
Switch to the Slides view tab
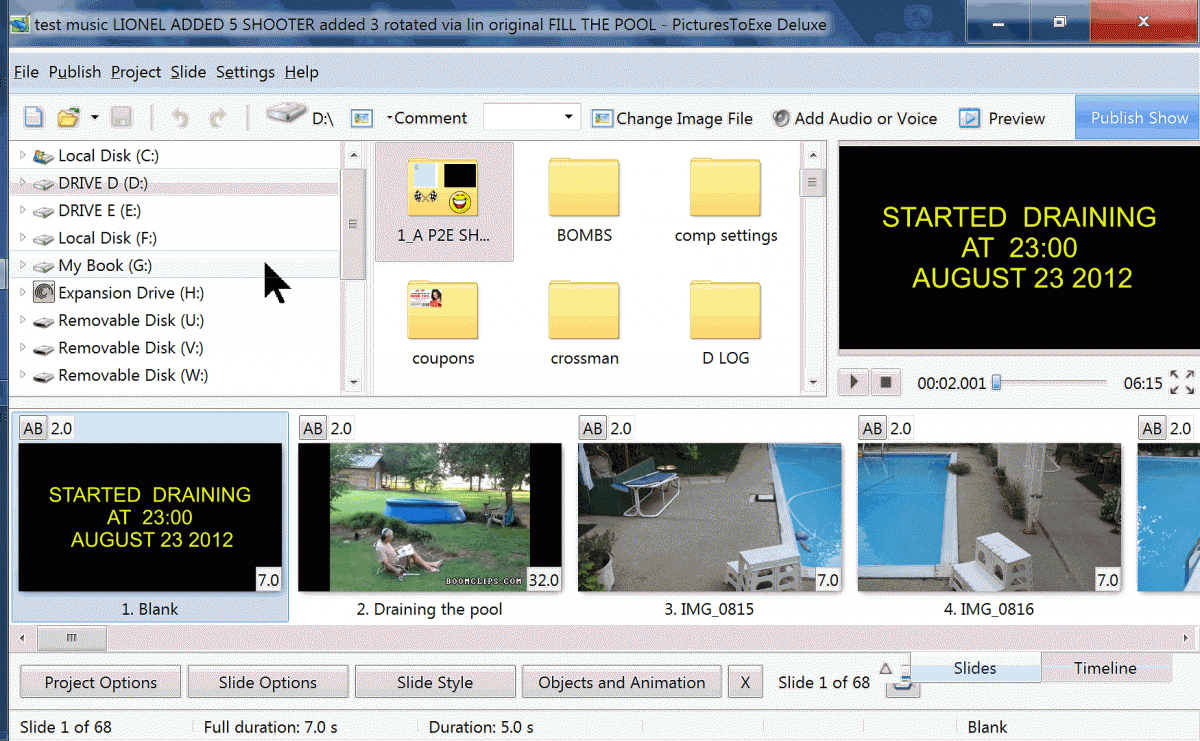(975, 668)
